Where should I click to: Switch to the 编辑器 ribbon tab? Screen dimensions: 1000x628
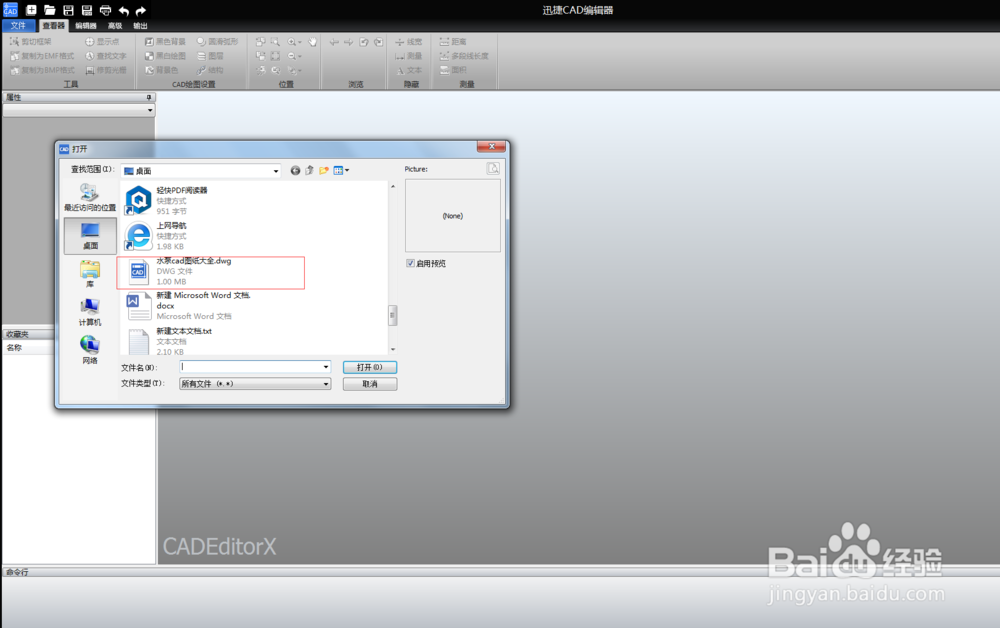pyautogui.click(x=85, y=26)
